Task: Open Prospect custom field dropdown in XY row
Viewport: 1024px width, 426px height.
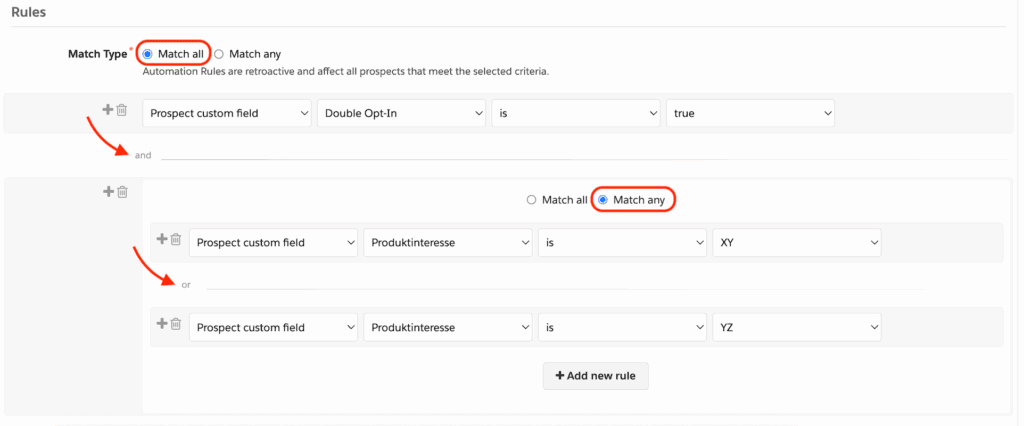Action: tap(274, 243)
